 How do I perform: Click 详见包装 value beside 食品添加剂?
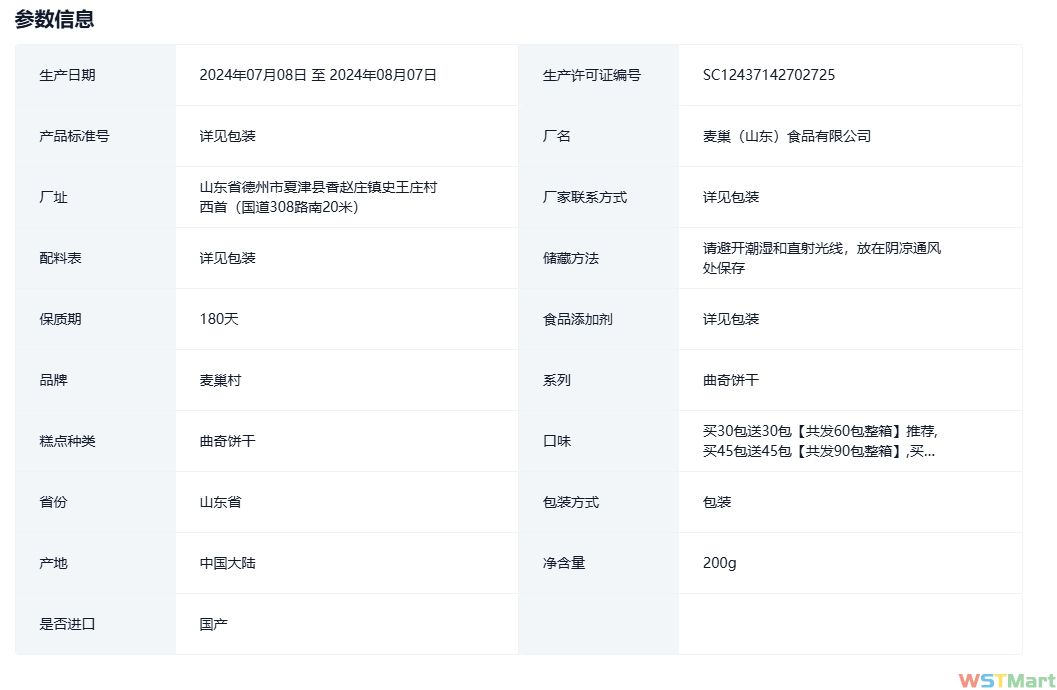[730, 319]
